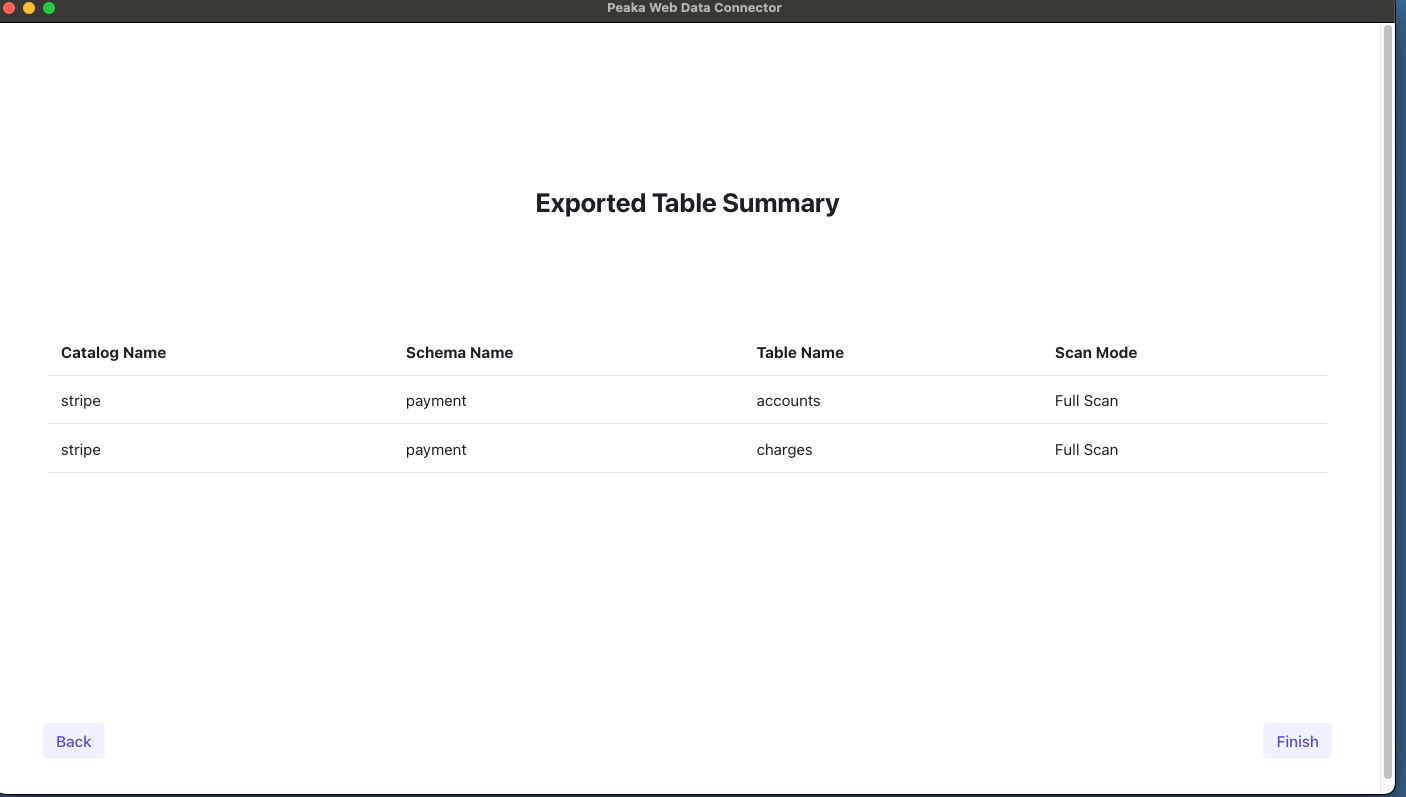
Task: Click stripe catalog in the charges row
Action: (81, 450)
